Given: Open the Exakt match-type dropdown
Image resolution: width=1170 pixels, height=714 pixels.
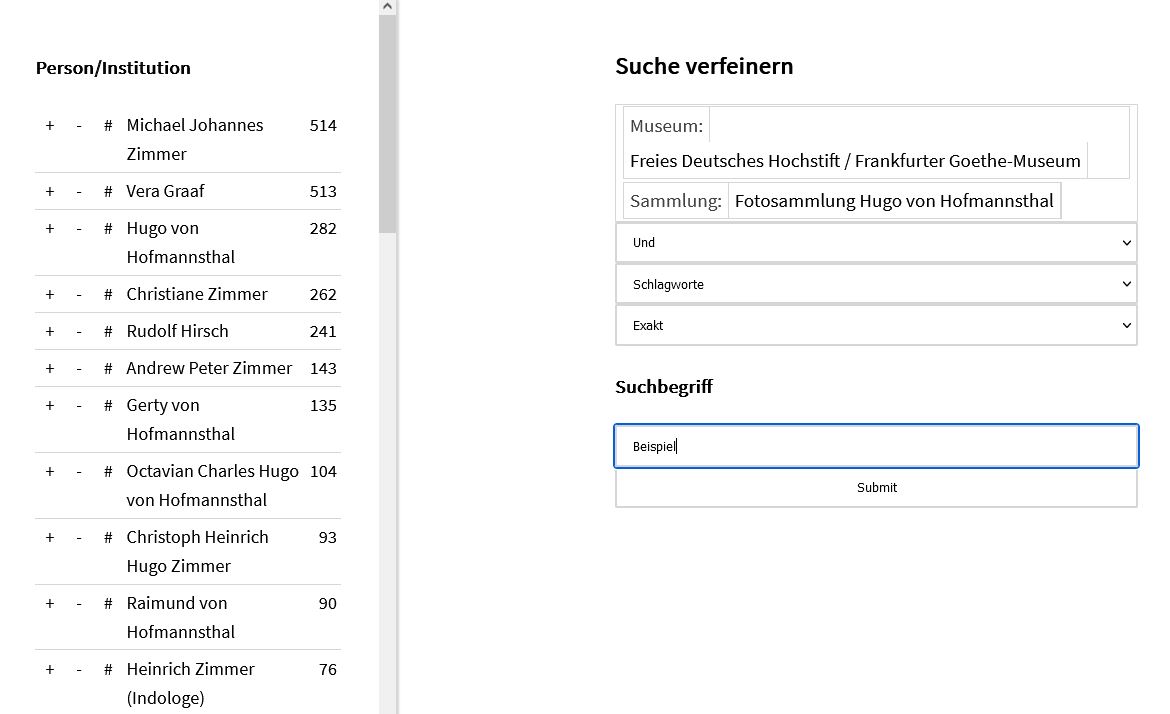Looking at the screenshot, I should tap(876, 325).
